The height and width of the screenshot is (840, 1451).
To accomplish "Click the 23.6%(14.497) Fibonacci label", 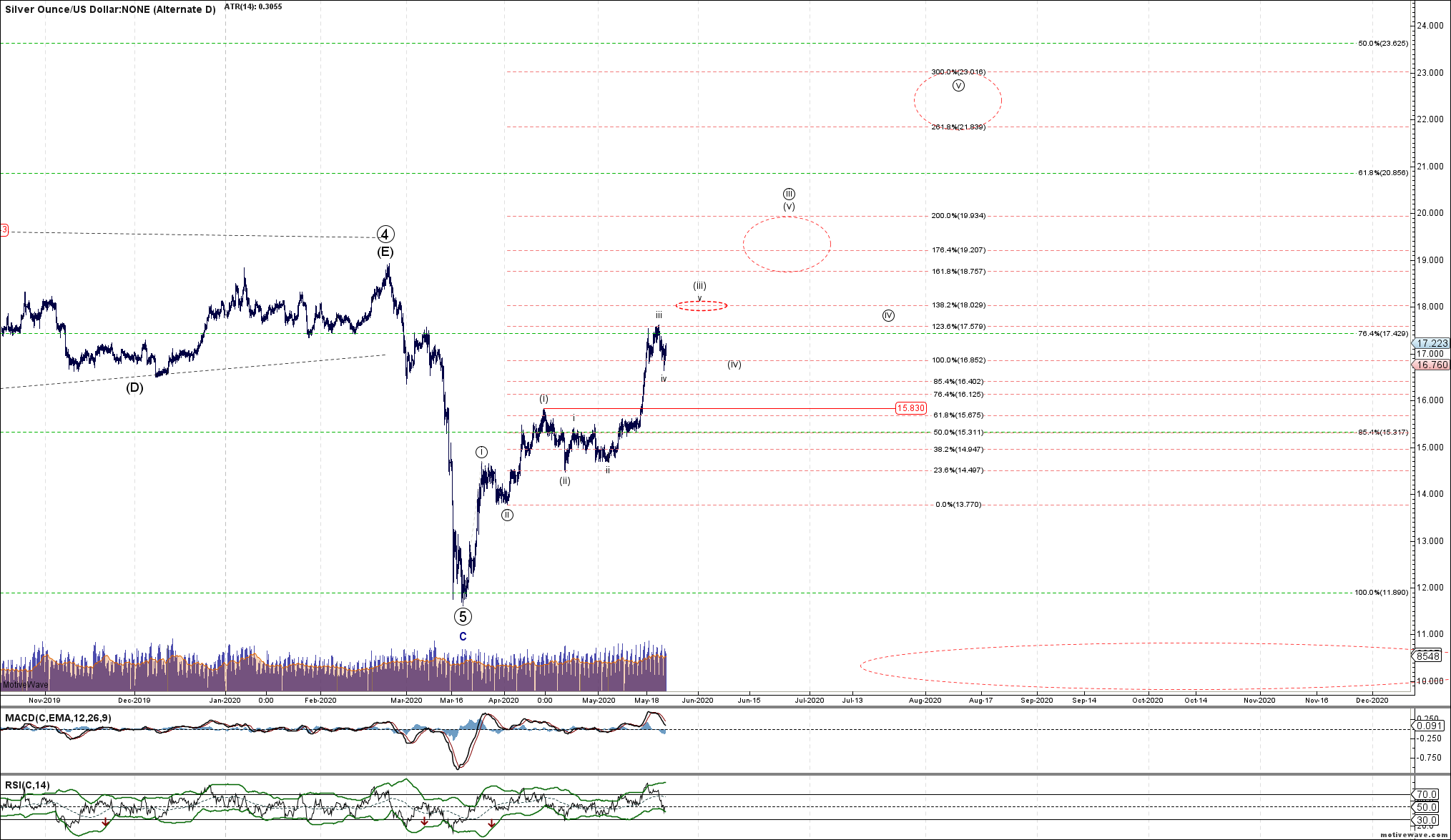I will coord(958,470).
